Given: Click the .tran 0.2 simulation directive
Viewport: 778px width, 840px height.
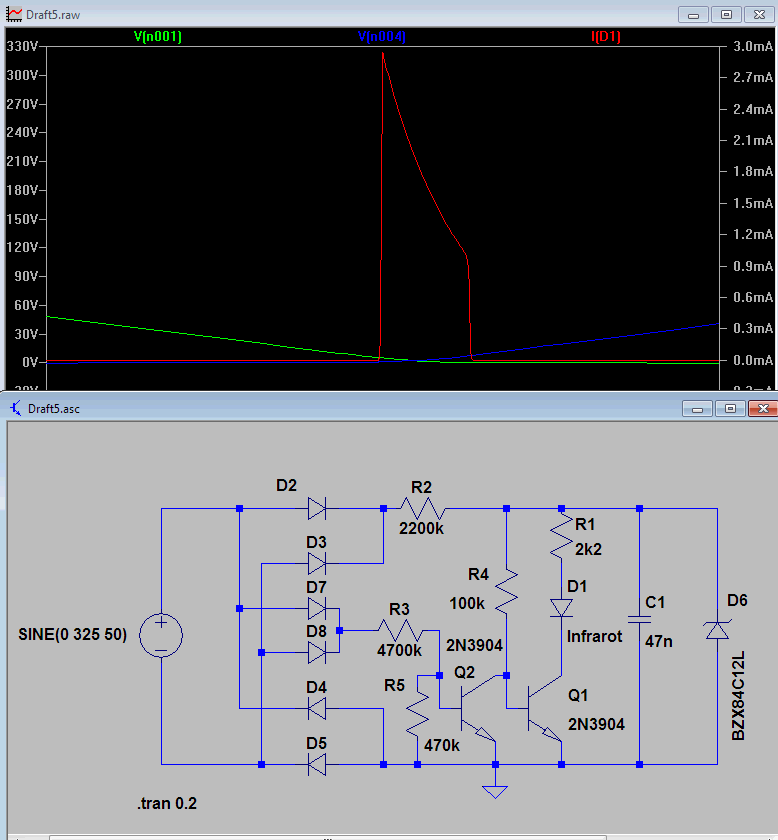Looking at the screenshot, I should (x=167, y=804).
